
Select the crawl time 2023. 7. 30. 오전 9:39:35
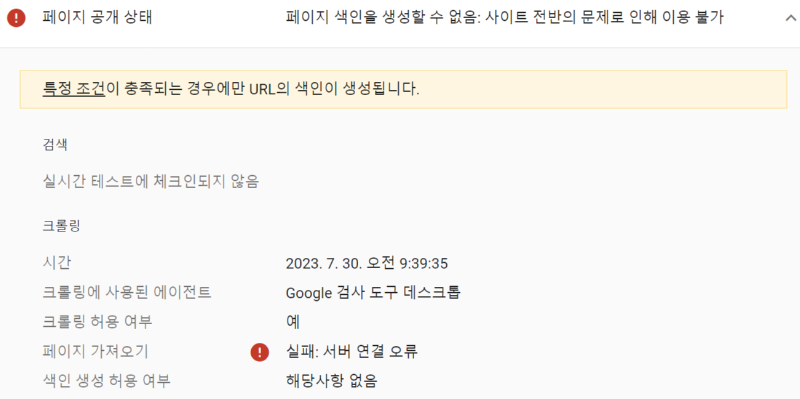367,264
